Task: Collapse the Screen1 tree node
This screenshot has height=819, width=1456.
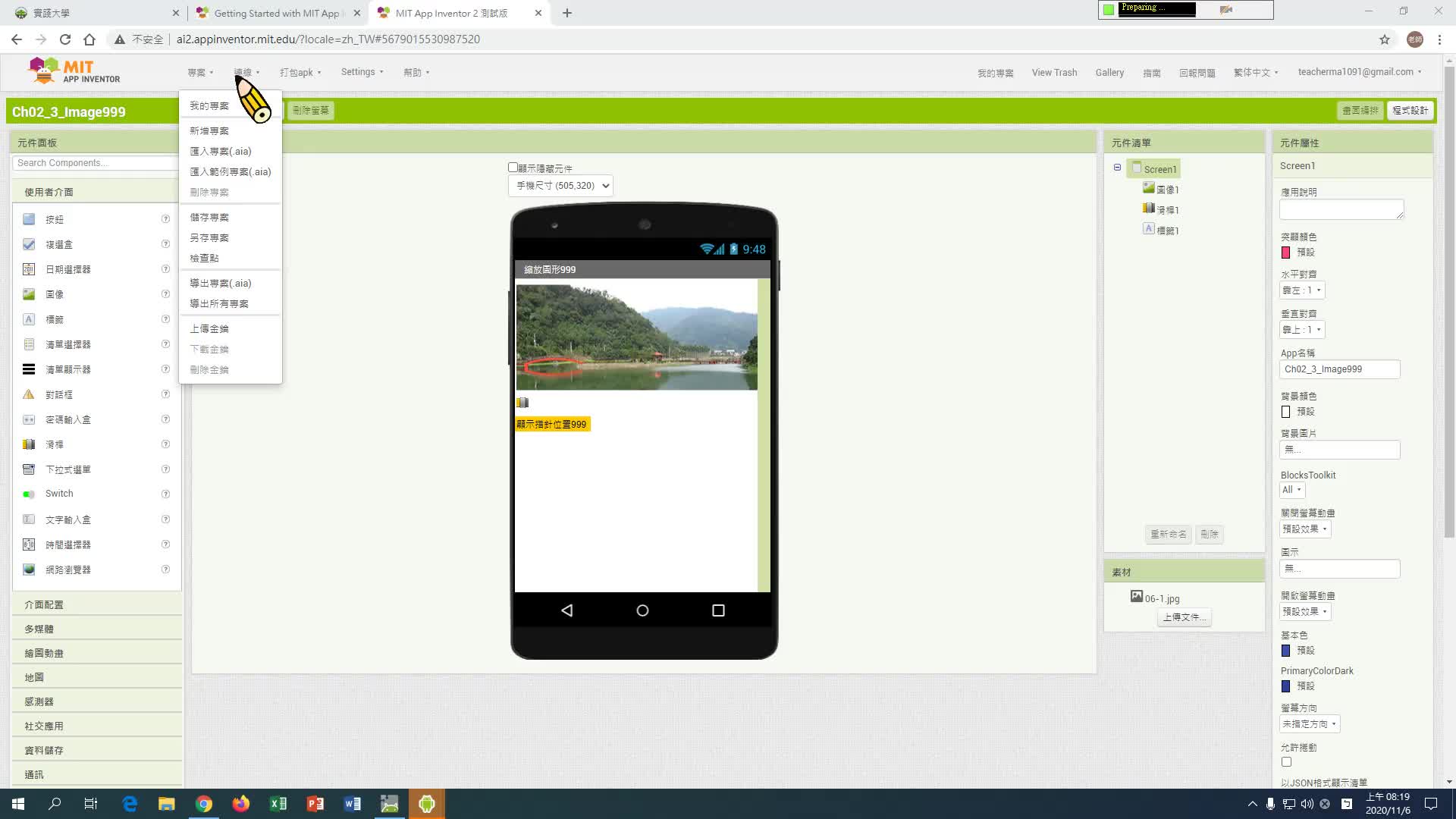Action: (1117, 168)
